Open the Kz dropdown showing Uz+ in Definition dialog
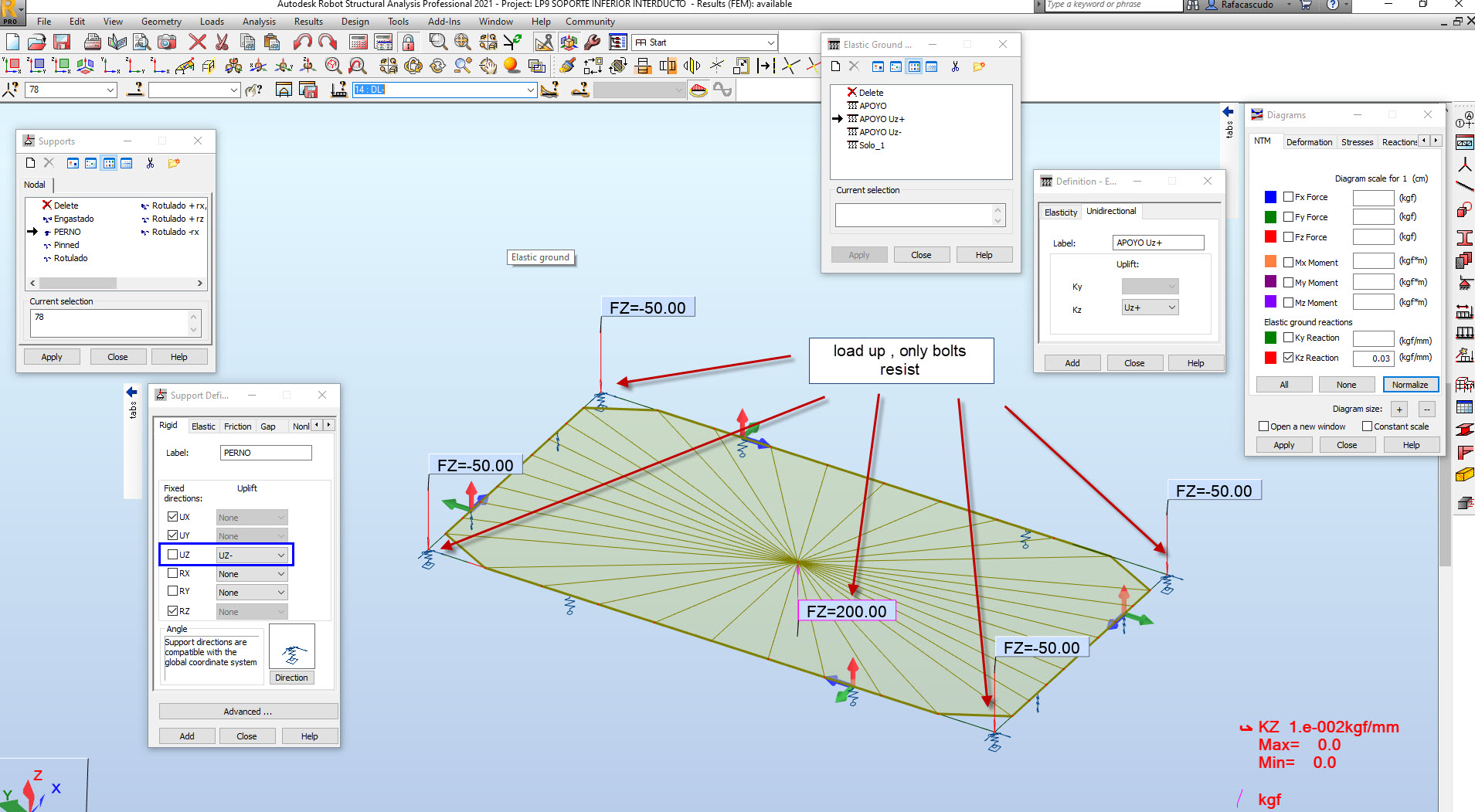Image resolution: width=1475 pixels, height=812 pixels. click(1173, 307)
